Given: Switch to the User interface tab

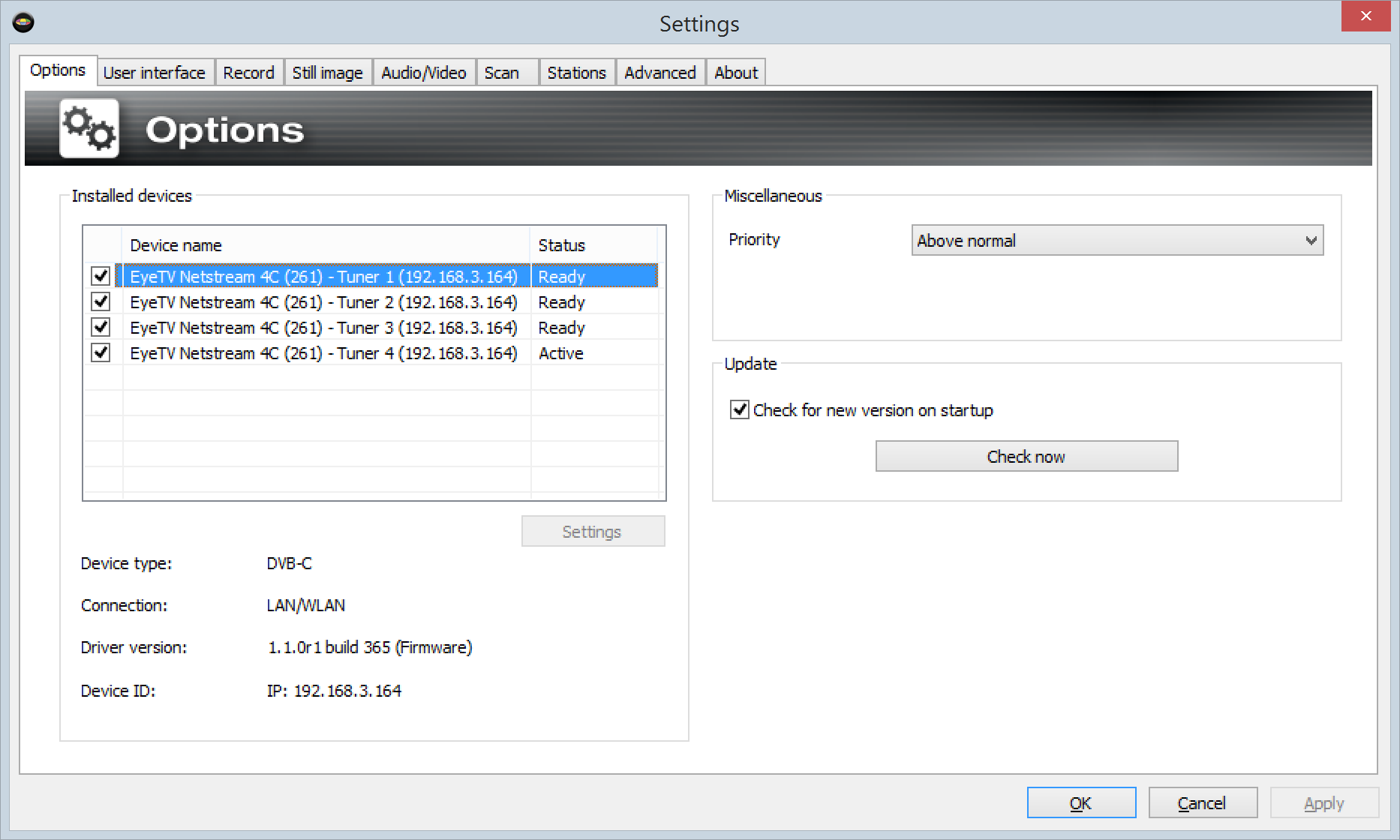Looking at the screenshot, I should pos(155,72).
